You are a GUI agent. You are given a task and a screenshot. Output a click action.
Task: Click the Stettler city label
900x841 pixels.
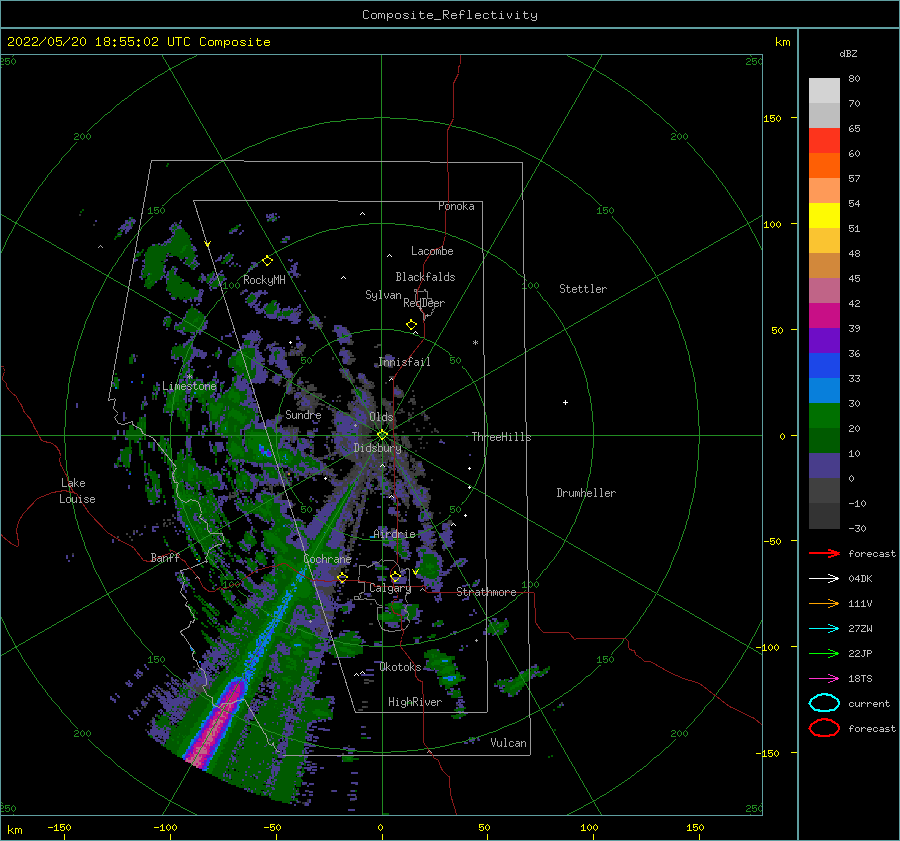click(583, 289)
